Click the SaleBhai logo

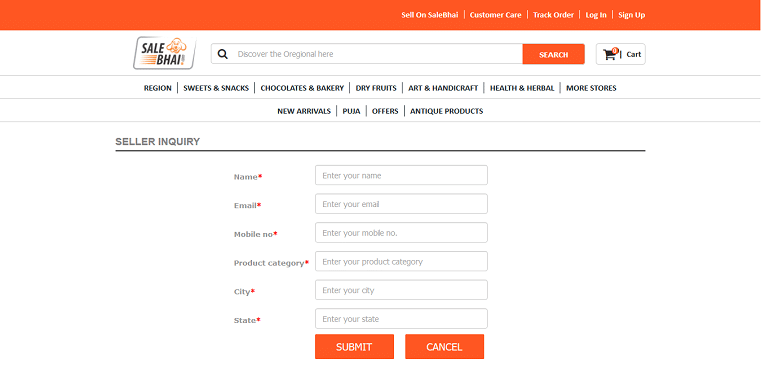click(165, 53)
